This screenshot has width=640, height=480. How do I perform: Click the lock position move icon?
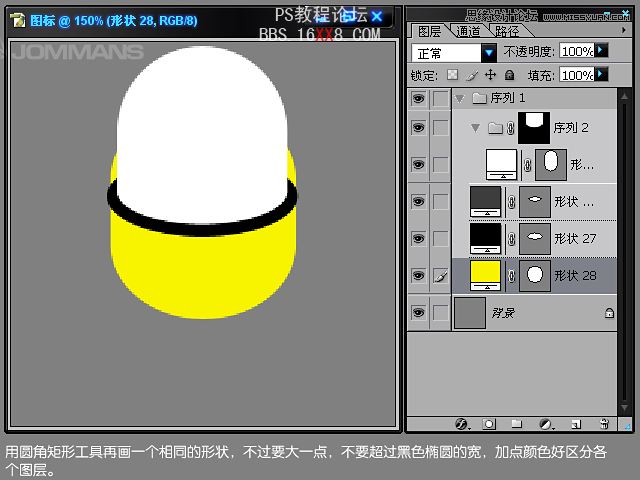point(490,75)
